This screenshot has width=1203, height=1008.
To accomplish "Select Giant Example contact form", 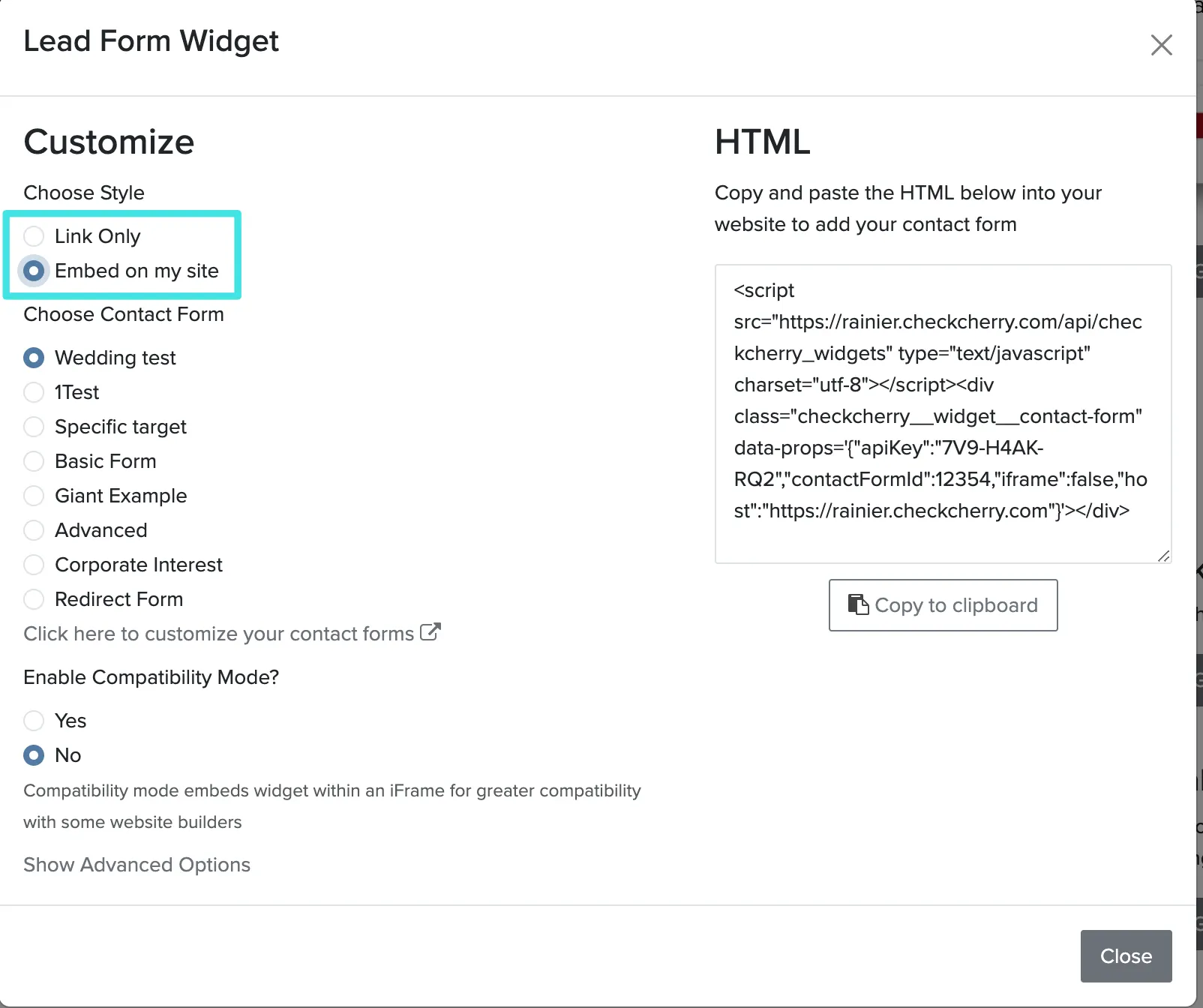I will click(x=34, y=496).
